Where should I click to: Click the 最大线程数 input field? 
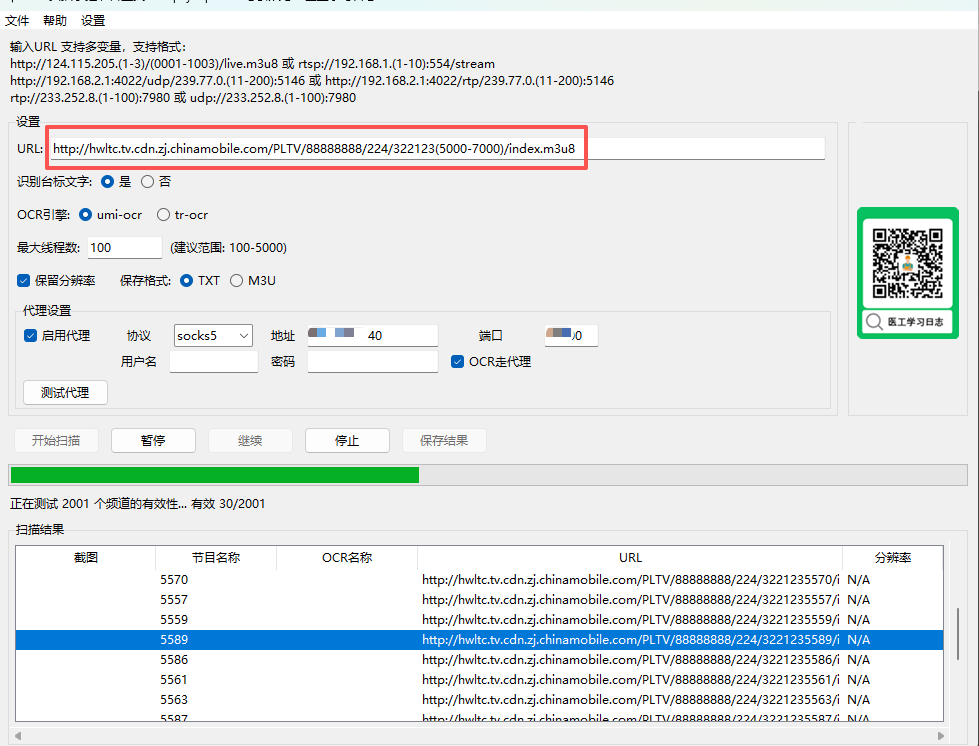pos(124,248)
